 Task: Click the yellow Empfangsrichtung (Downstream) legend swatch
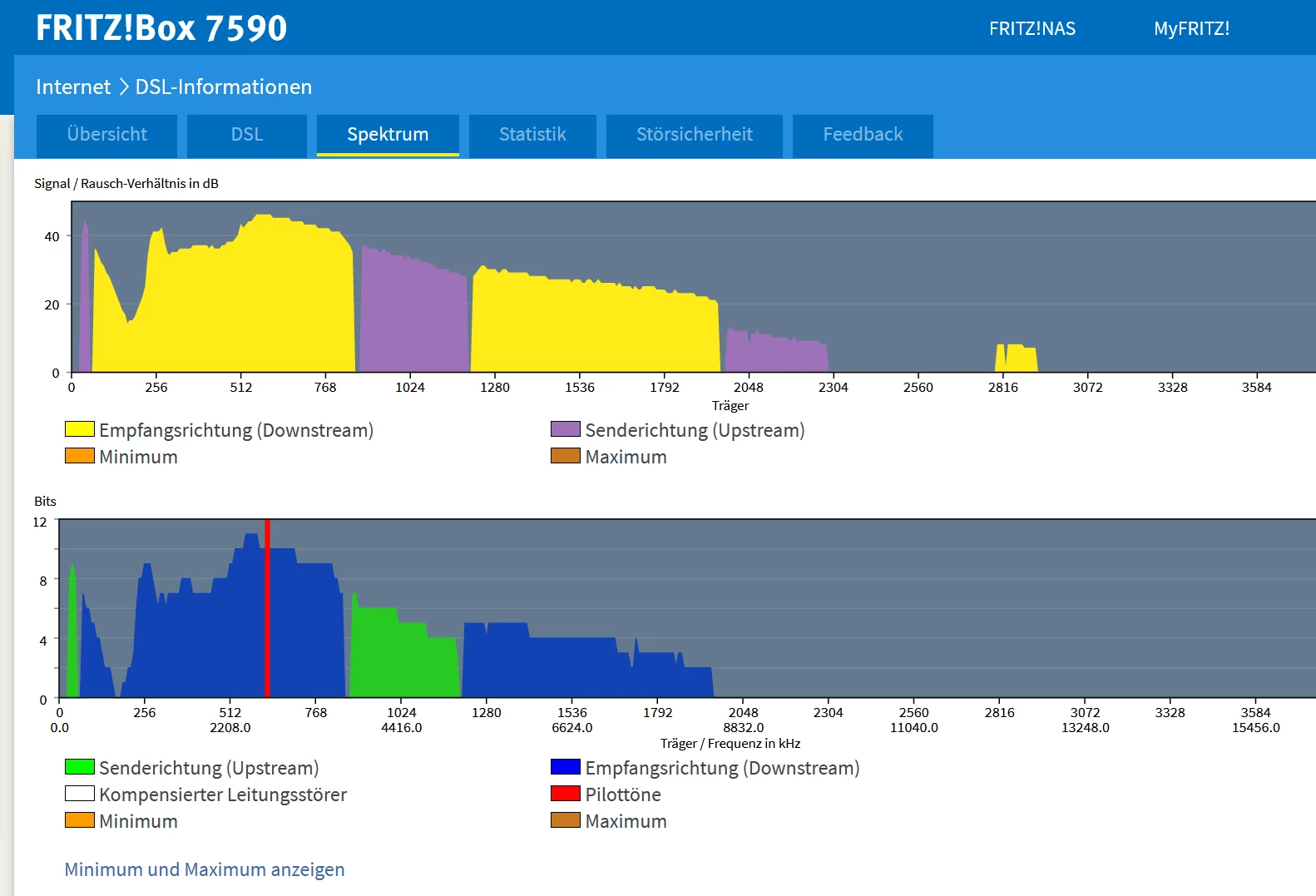pos(80,429)
